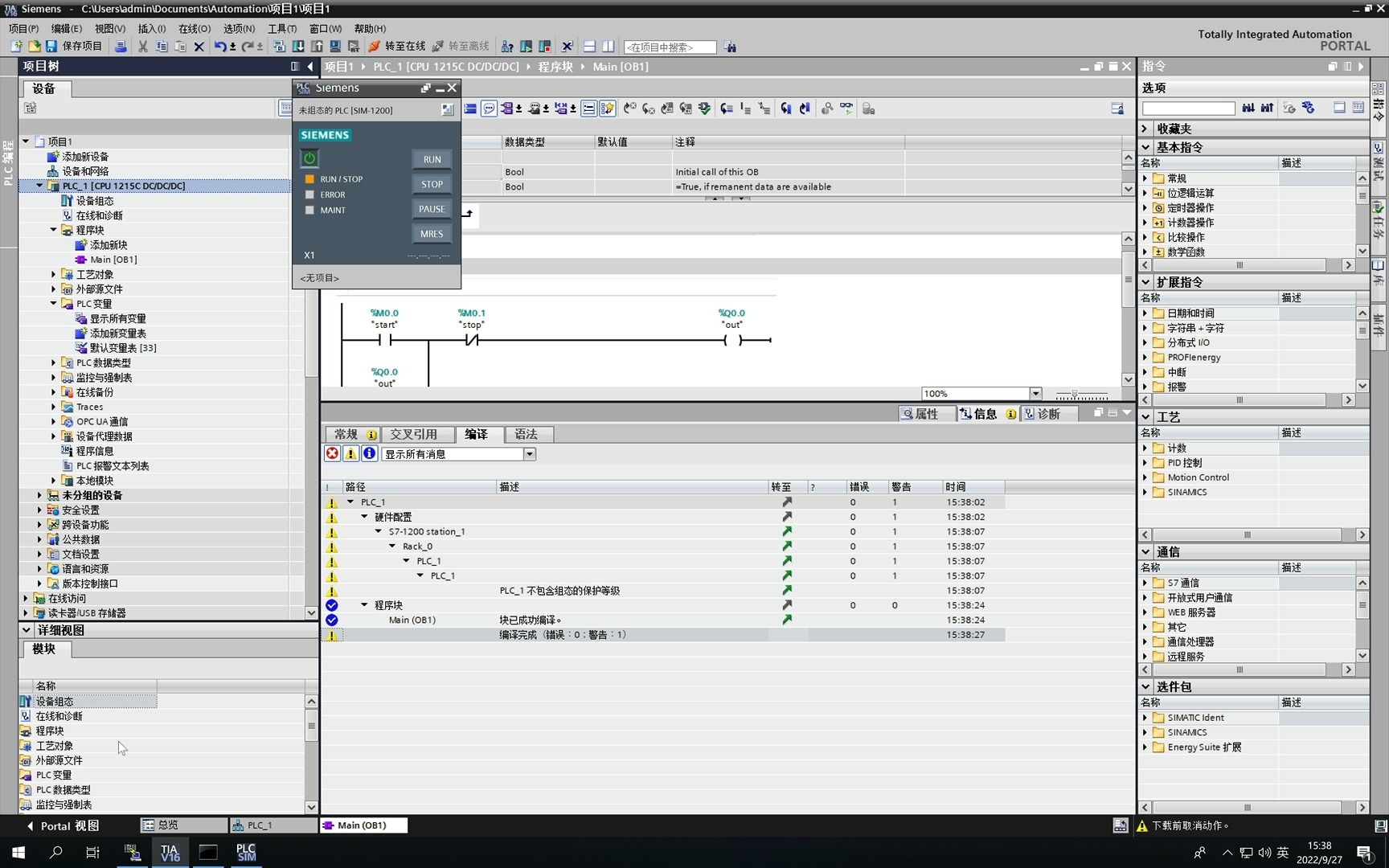
Task: Click the upload from device icon
Action: [317, 47]
